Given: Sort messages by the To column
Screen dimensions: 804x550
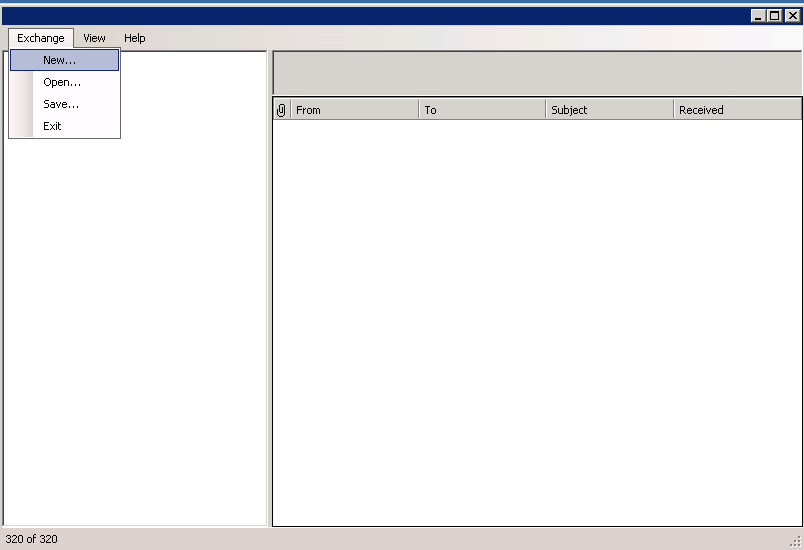Looking at the screenshot, I should 481,110.
